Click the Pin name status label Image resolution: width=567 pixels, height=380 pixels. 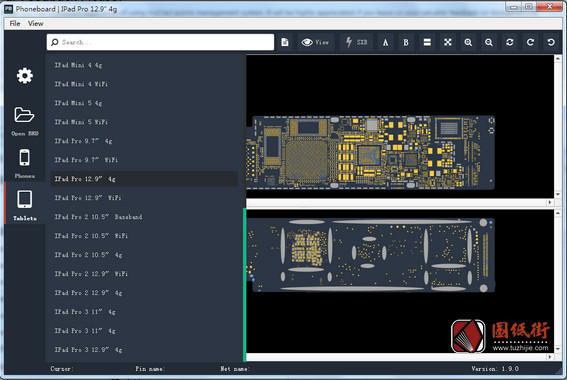click(x=150, y=369)
